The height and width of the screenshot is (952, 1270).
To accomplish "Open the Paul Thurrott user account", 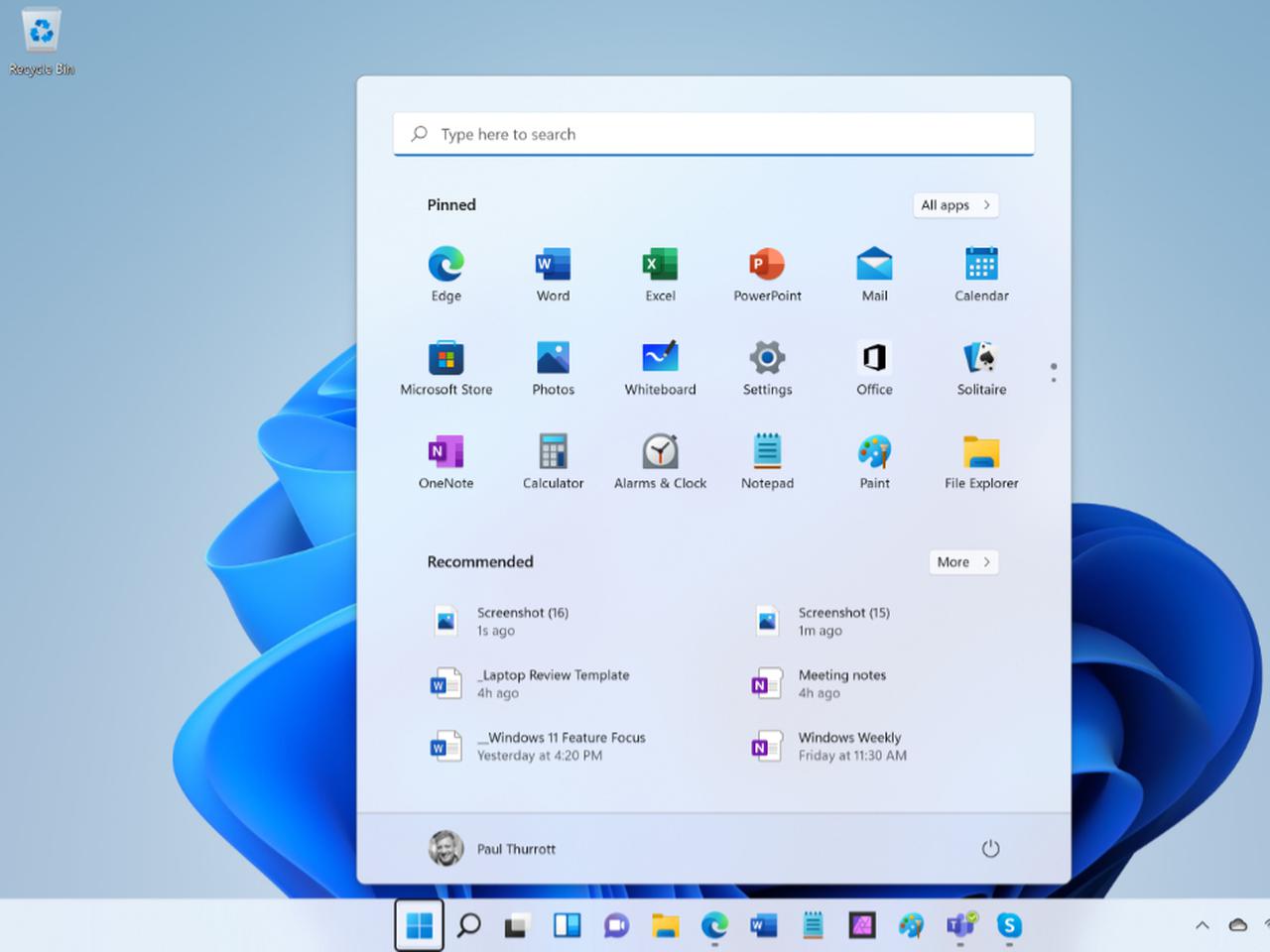I will [x=493, y=849].
